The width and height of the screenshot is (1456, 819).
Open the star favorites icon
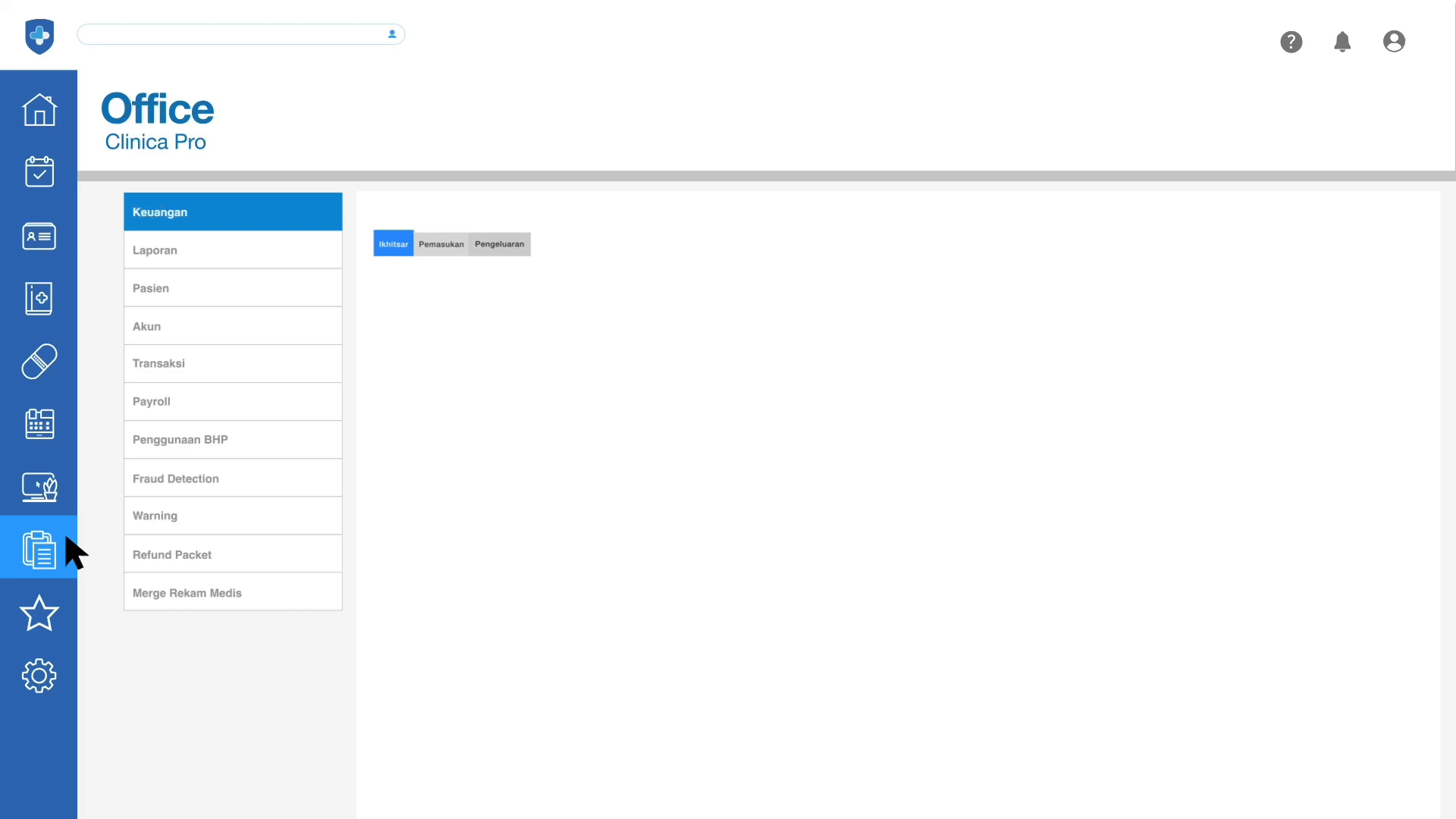coord(39,613)
